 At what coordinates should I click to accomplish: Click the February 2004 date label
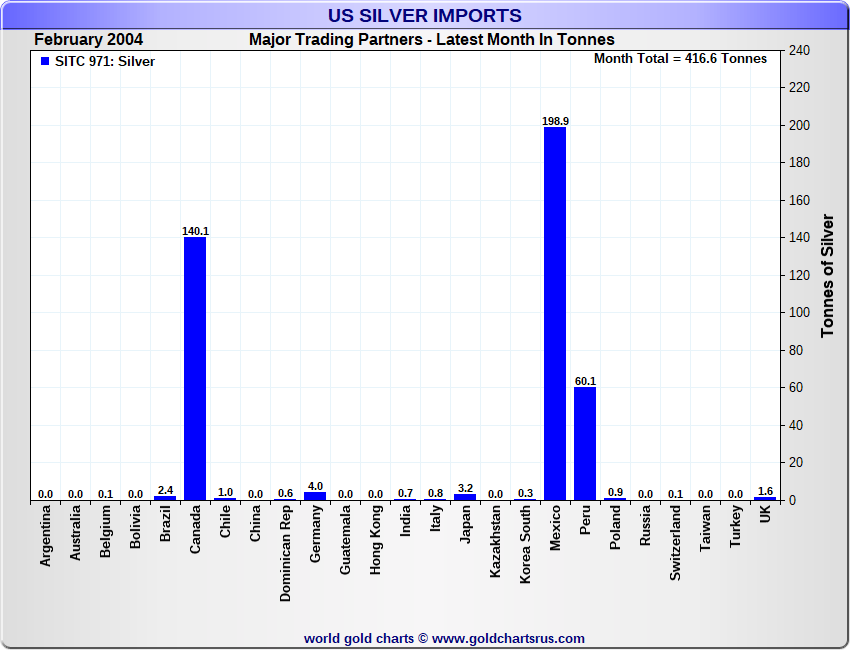(x=88, y=40)
